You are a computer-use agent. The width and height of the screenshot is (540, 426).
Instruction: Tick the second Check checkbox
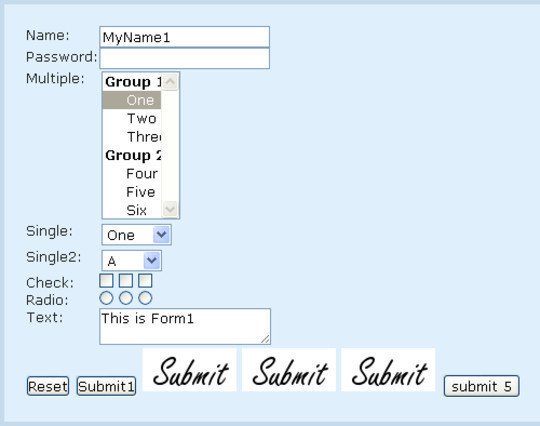126,281
